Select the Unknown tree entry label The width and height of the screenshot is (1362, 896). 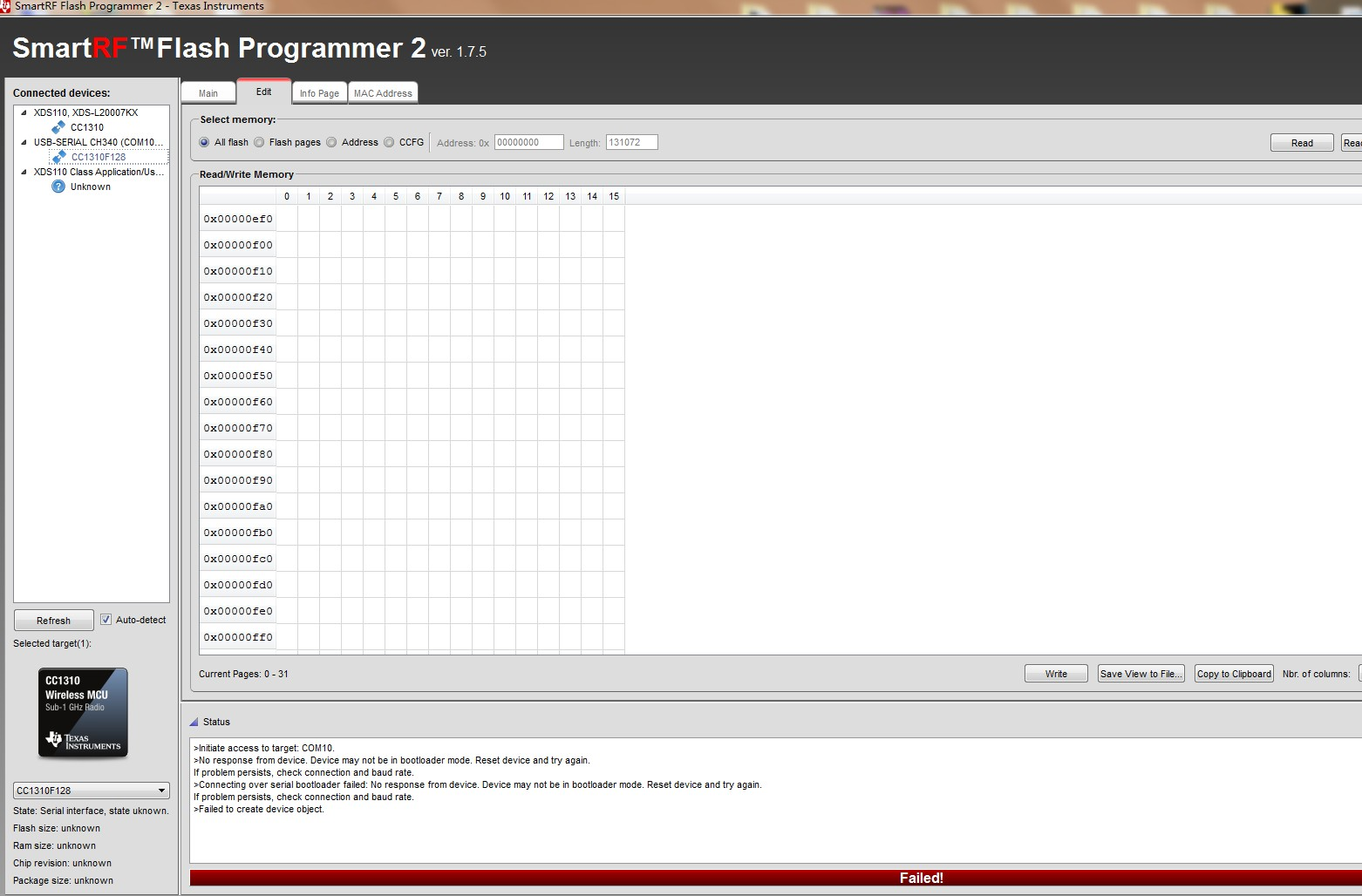click(91, 187)
